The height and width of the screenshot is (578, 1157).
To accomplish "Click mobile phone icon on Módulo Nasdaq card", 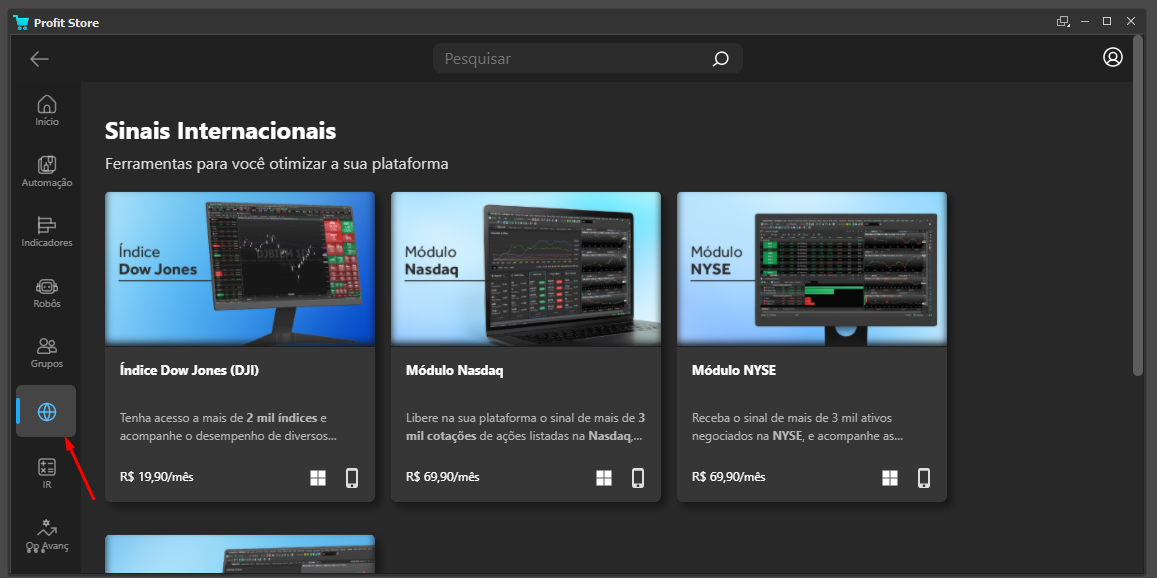I will click(x=638, y=478).
